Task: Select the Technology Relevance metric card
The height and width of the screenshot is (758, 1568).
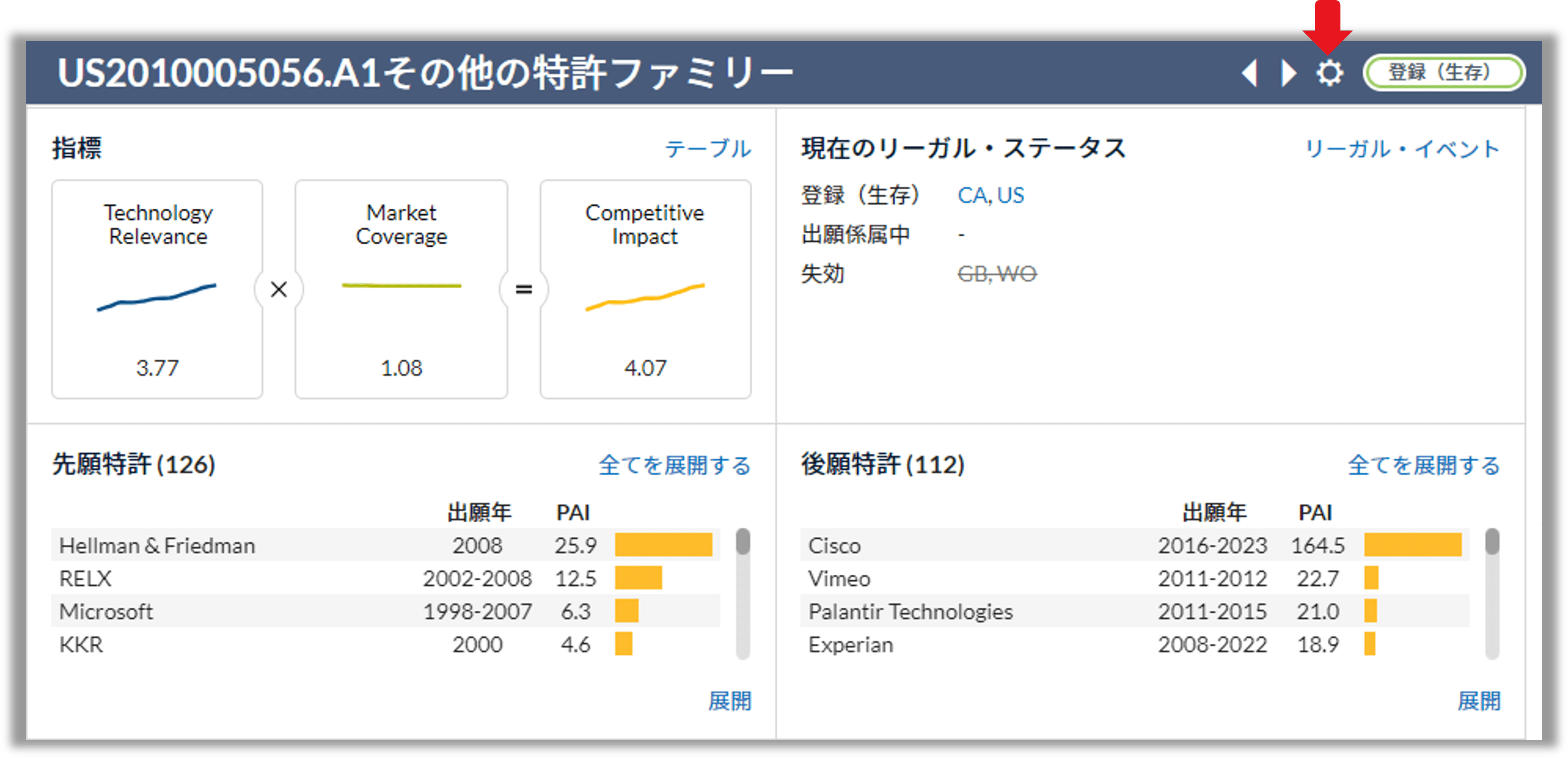Action: (x=157, y=289)
